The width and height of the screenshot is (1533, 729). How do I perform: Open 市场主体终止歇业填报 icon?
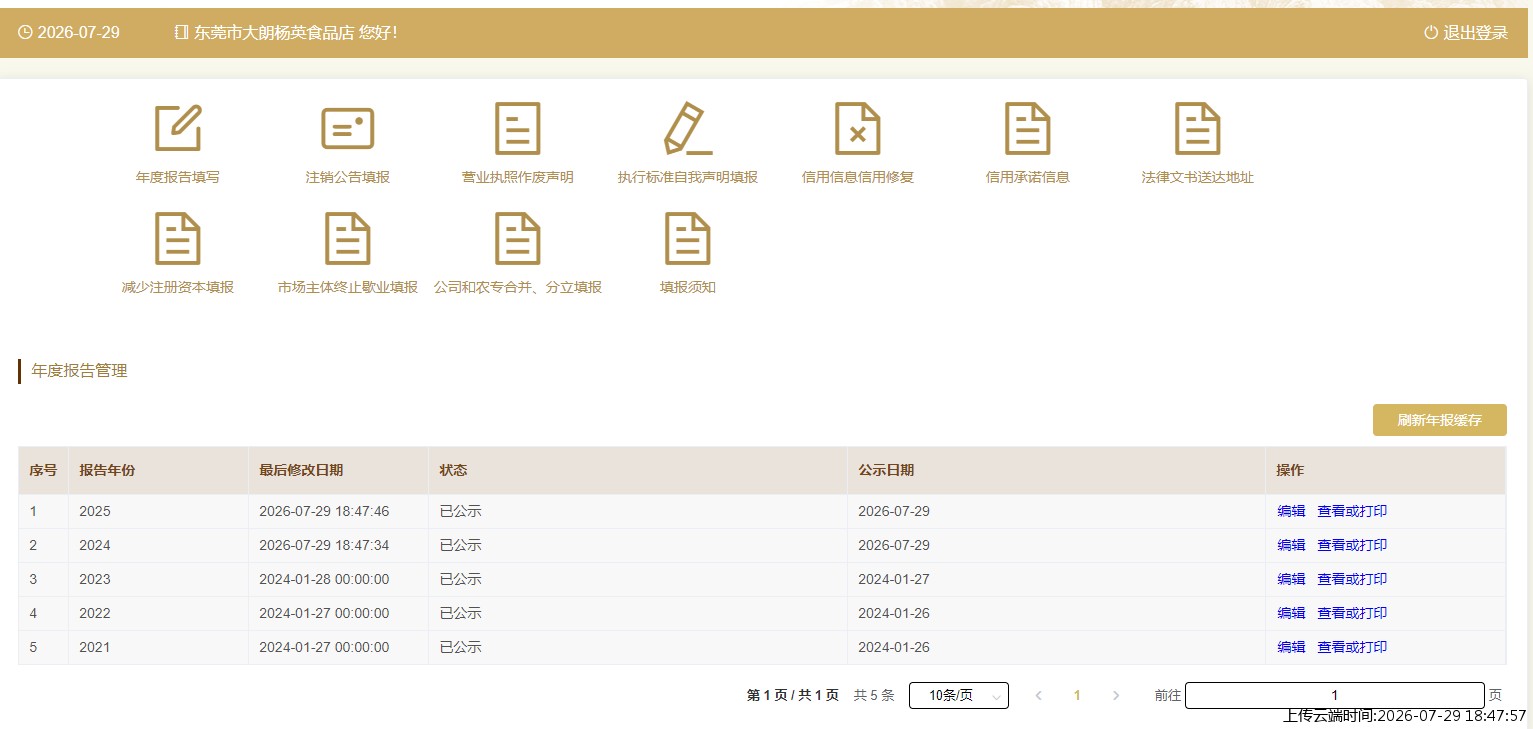pos(348,238)
